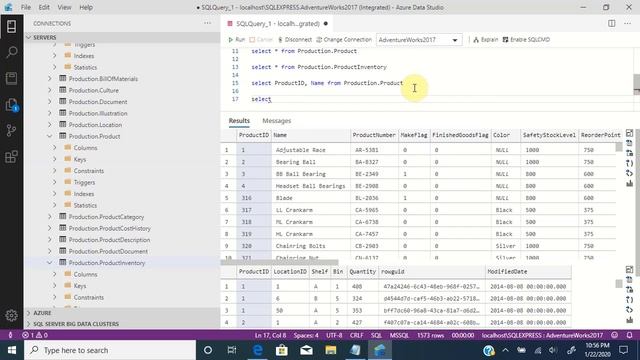This screenshot has width=640, height=360.
Task: Open the Help menu
Action: [x=86, y=7]
